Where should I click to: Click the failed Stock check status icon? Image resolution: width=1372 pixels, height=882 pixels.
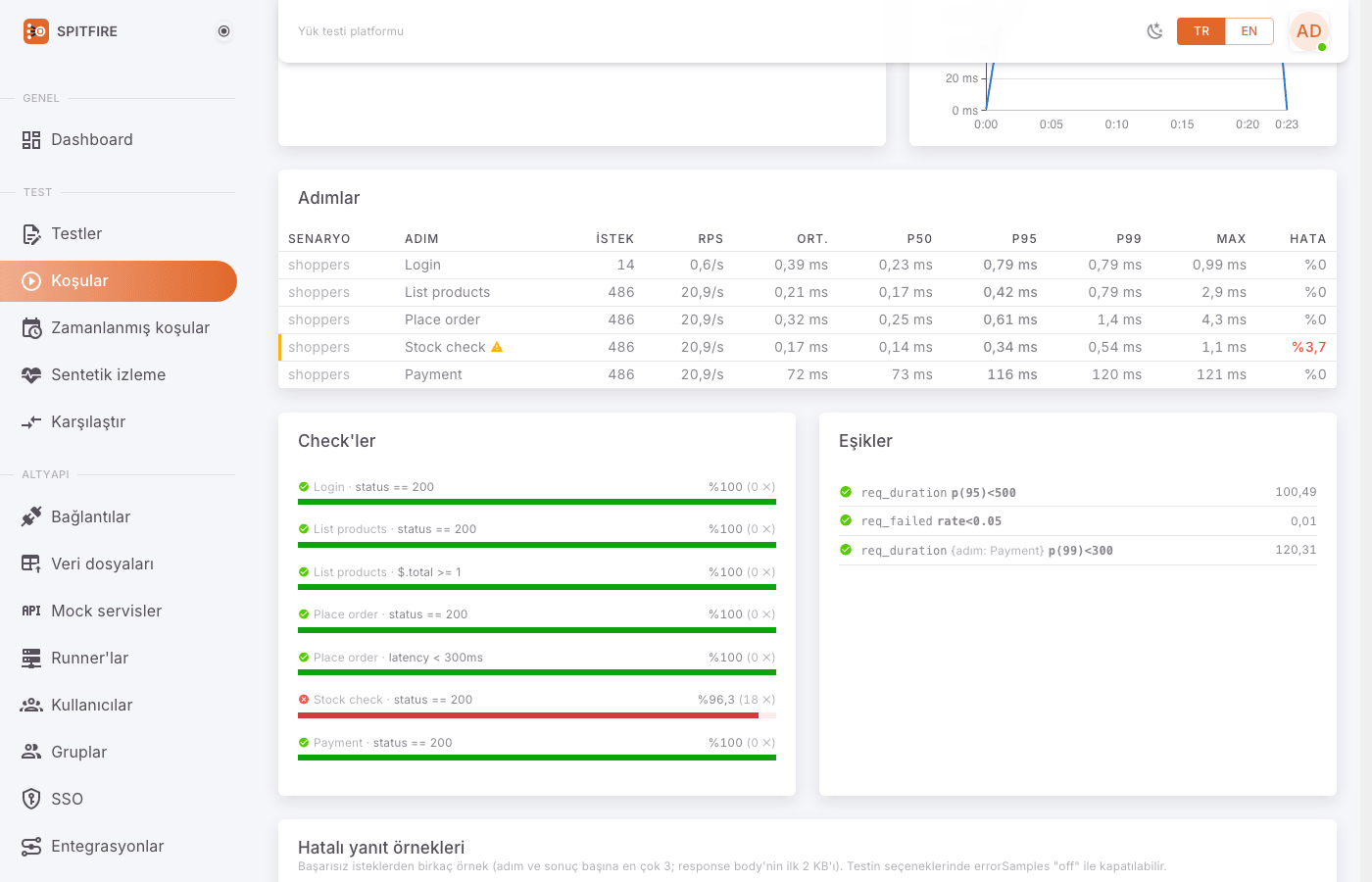pos(304,700)
